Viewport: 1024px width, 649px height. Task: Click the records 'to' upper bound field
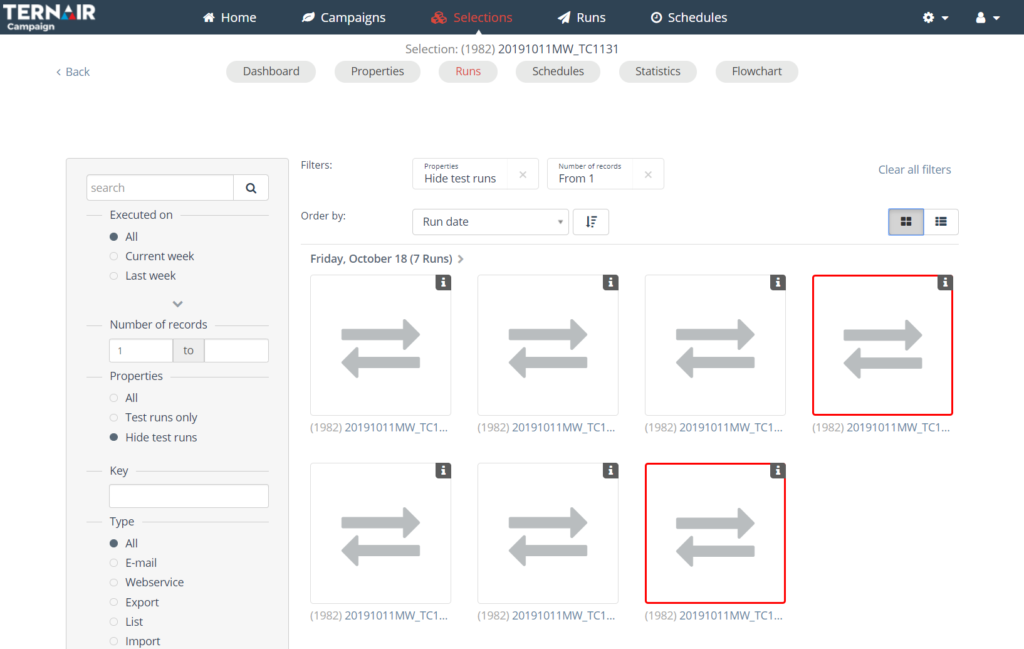[x=236, y=351]
